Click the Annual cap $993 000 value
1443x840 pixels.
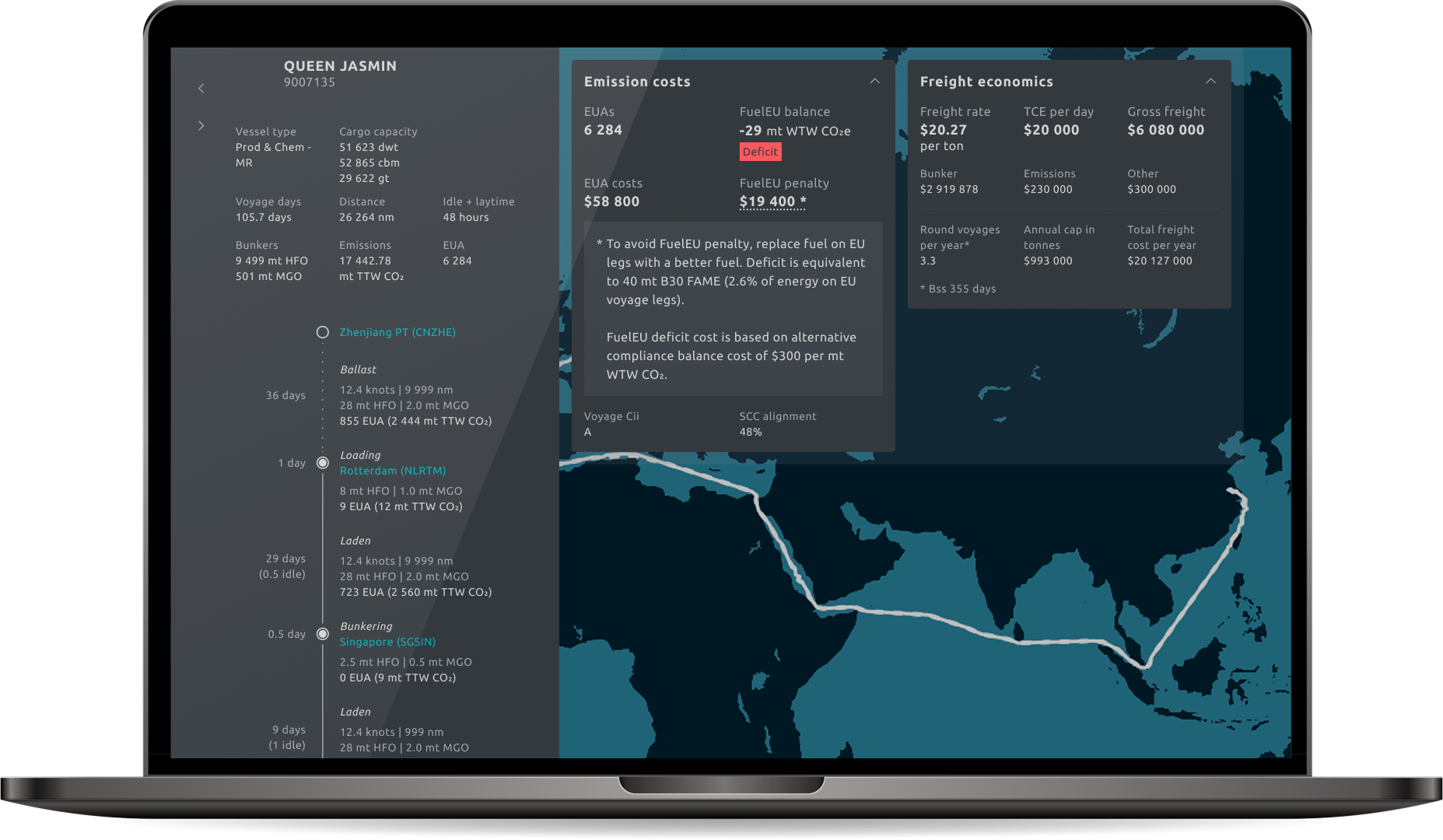click(x=1048, y=261)
